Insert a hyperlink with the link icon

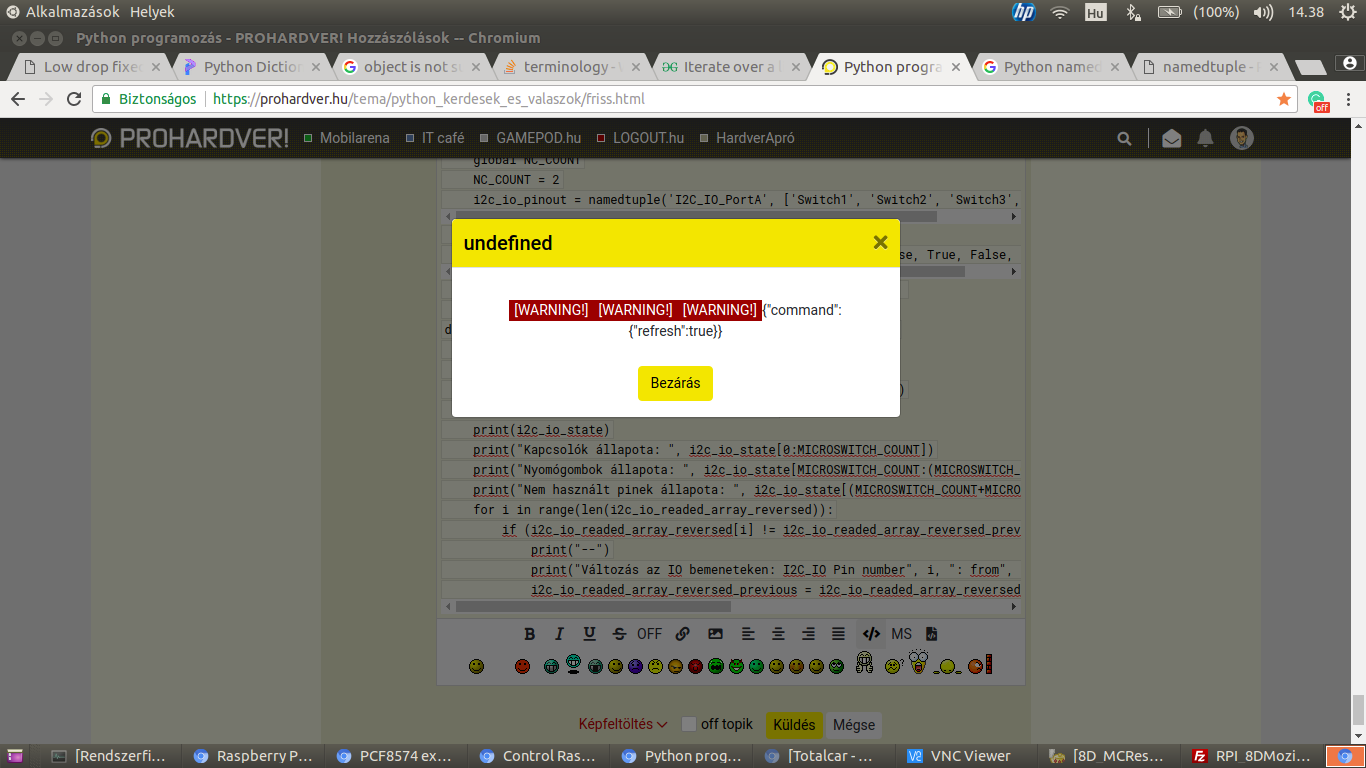[x=683, y=634]
